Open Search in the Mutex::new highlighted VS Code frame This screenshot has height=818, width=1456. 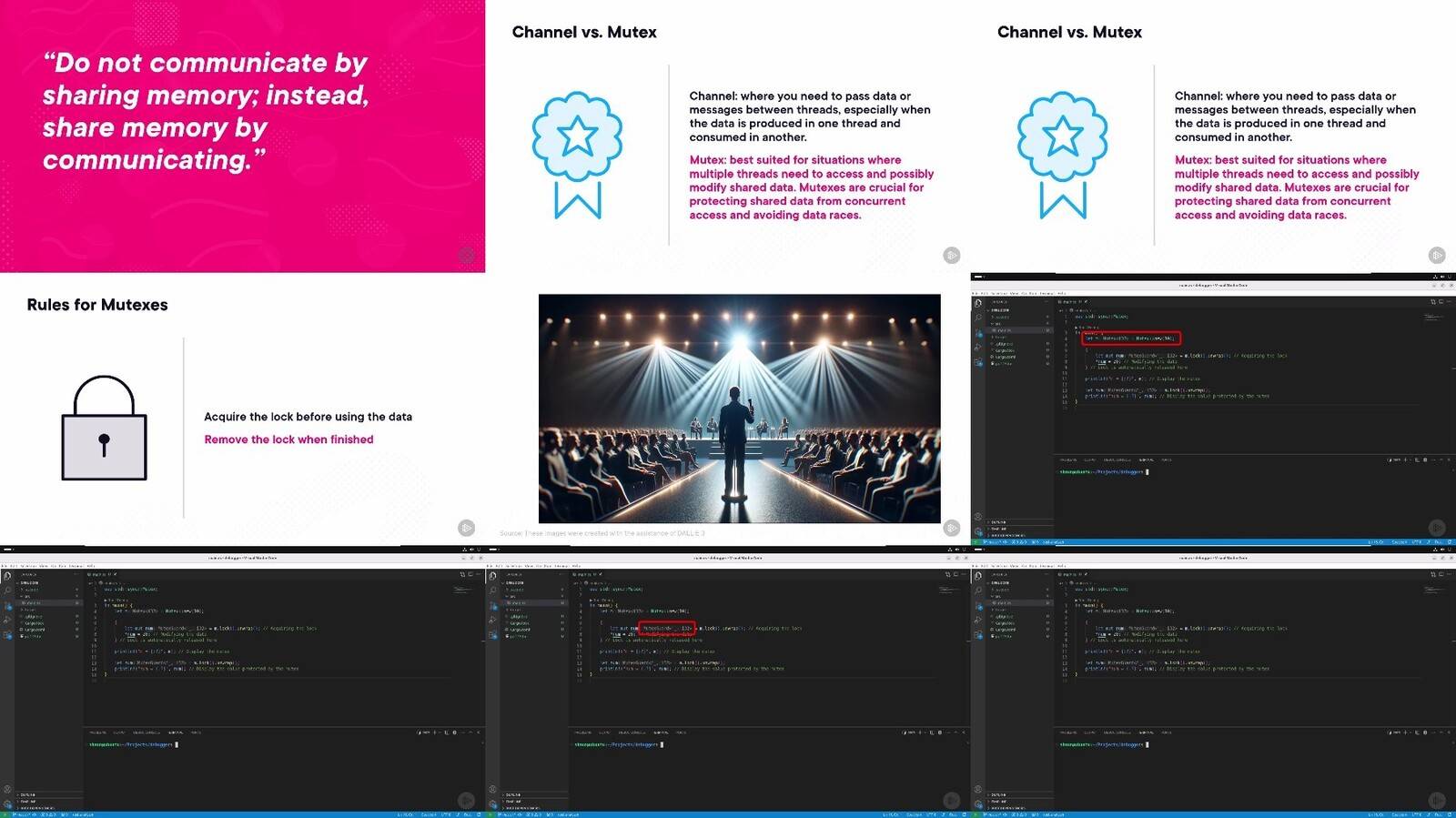(x=978, y=318)
